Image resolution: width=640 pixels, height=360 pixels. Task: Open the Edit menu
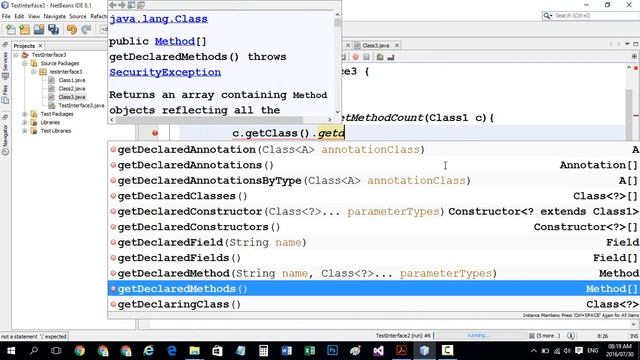(x=19, y=16)
